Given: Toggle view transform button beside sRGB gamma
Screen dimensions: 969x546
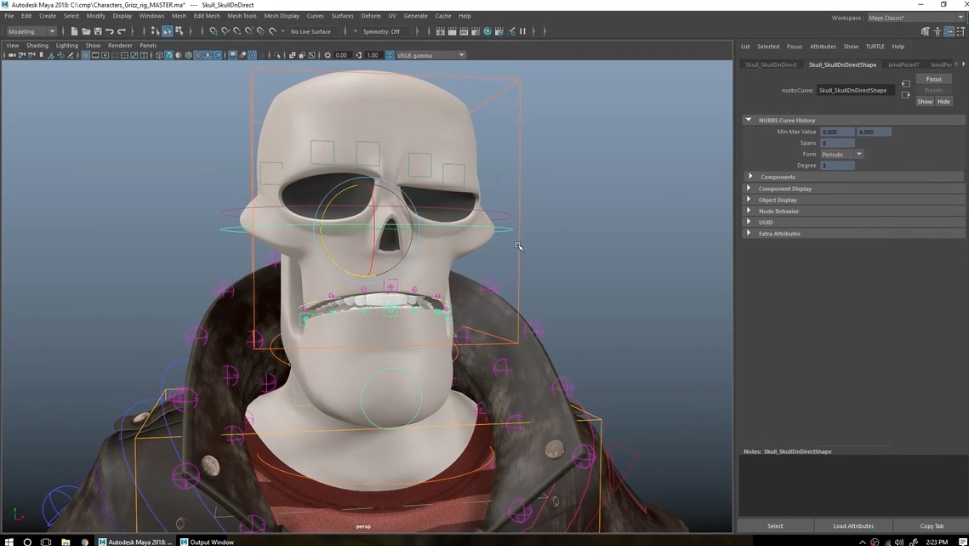Looking at the screenshot, I should point(389,55).
